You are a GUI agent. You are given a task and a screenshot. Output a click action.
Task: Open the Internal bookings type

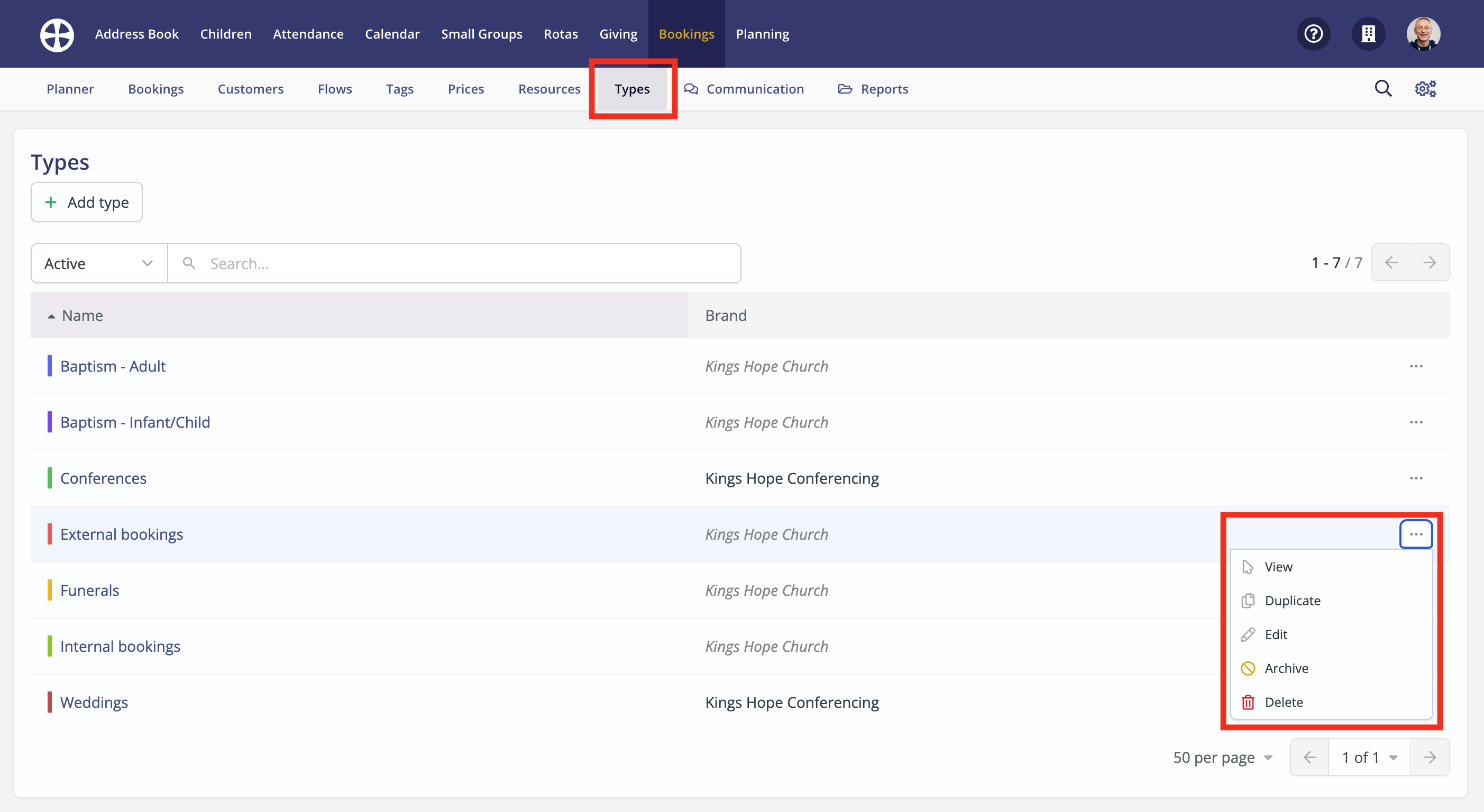(x=120, y=647)
